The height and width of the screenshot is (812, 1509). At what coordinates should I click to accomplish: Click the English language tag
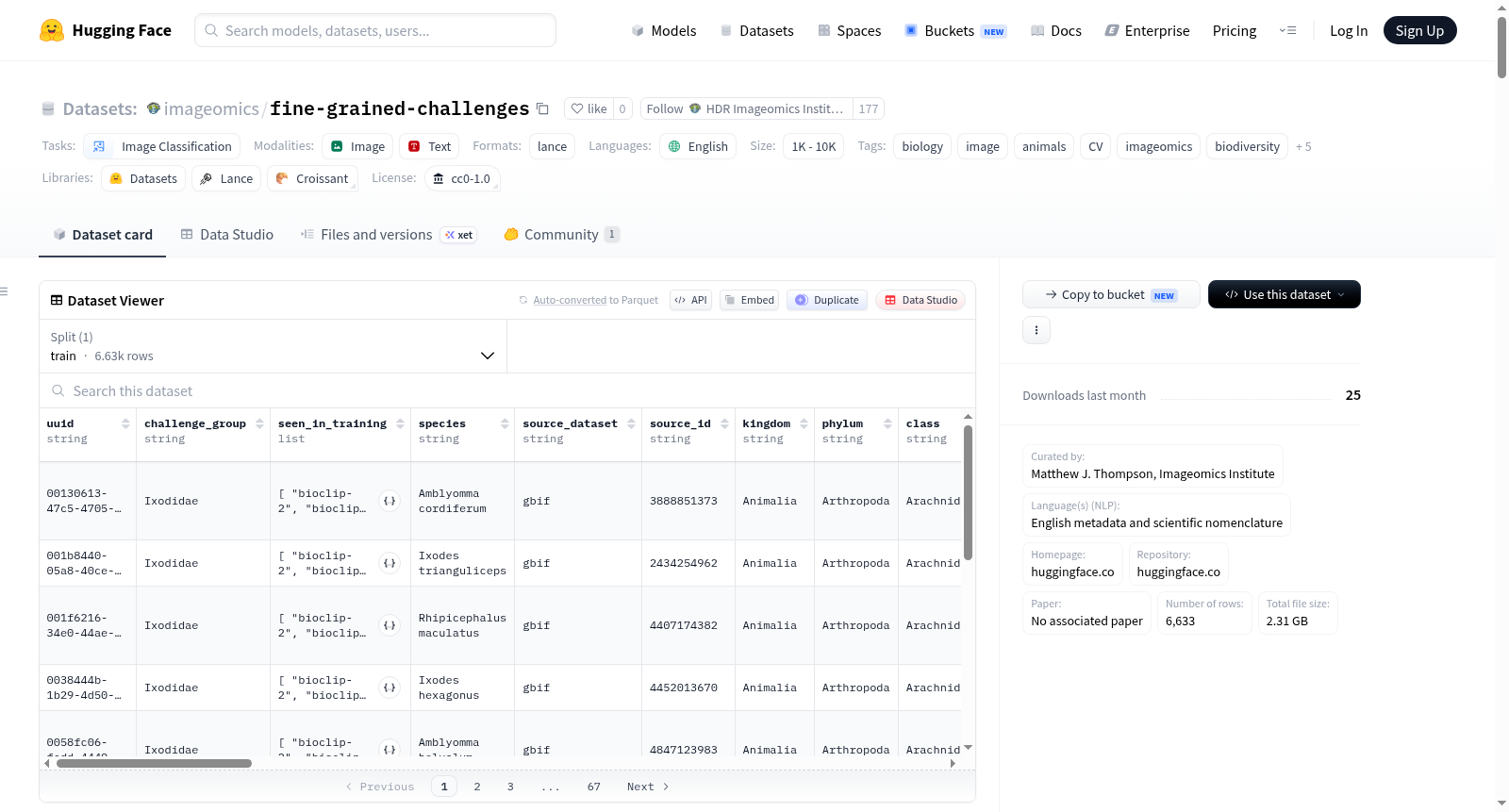pos(698,146)
